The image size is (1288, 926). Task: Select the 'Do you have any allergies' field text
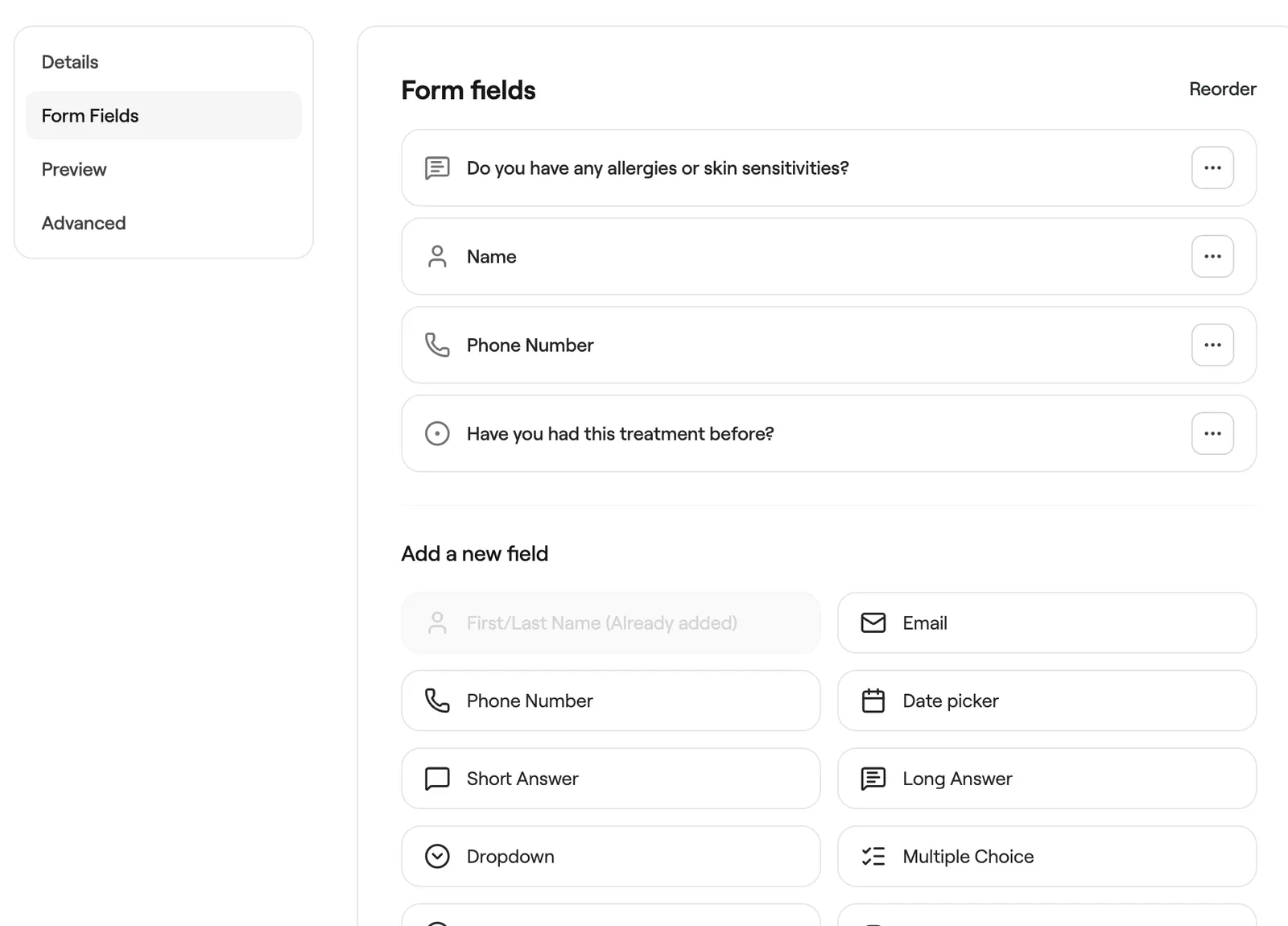(658, 167)
